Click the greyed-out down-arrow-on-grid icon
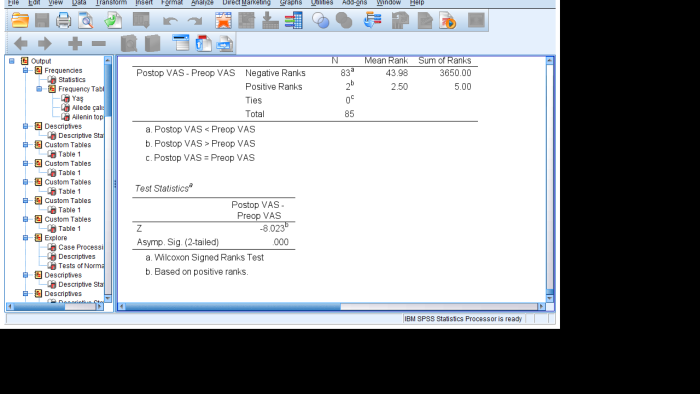The image size is (700, 394). (x=270, y=21)
